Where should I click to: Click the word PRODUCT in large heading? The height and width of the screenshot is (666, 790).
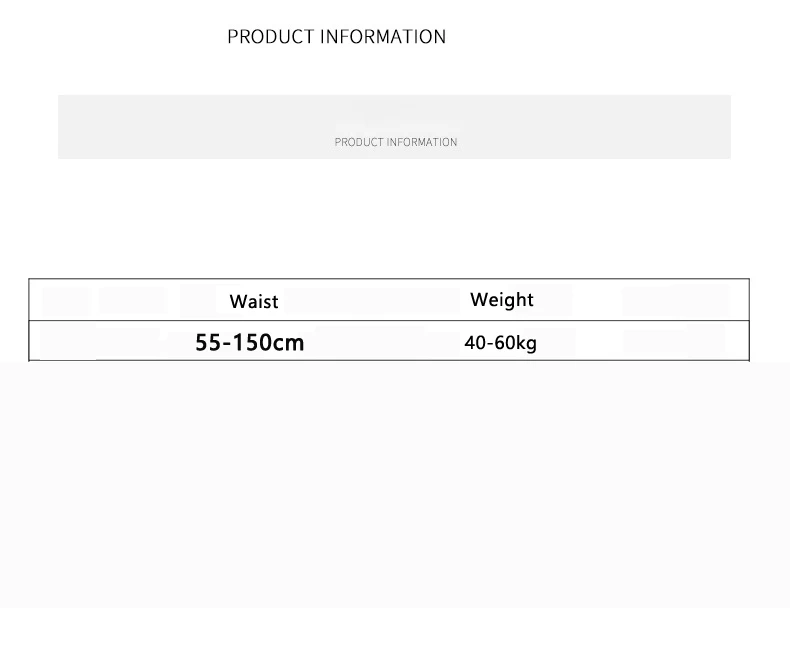point(271,37)
